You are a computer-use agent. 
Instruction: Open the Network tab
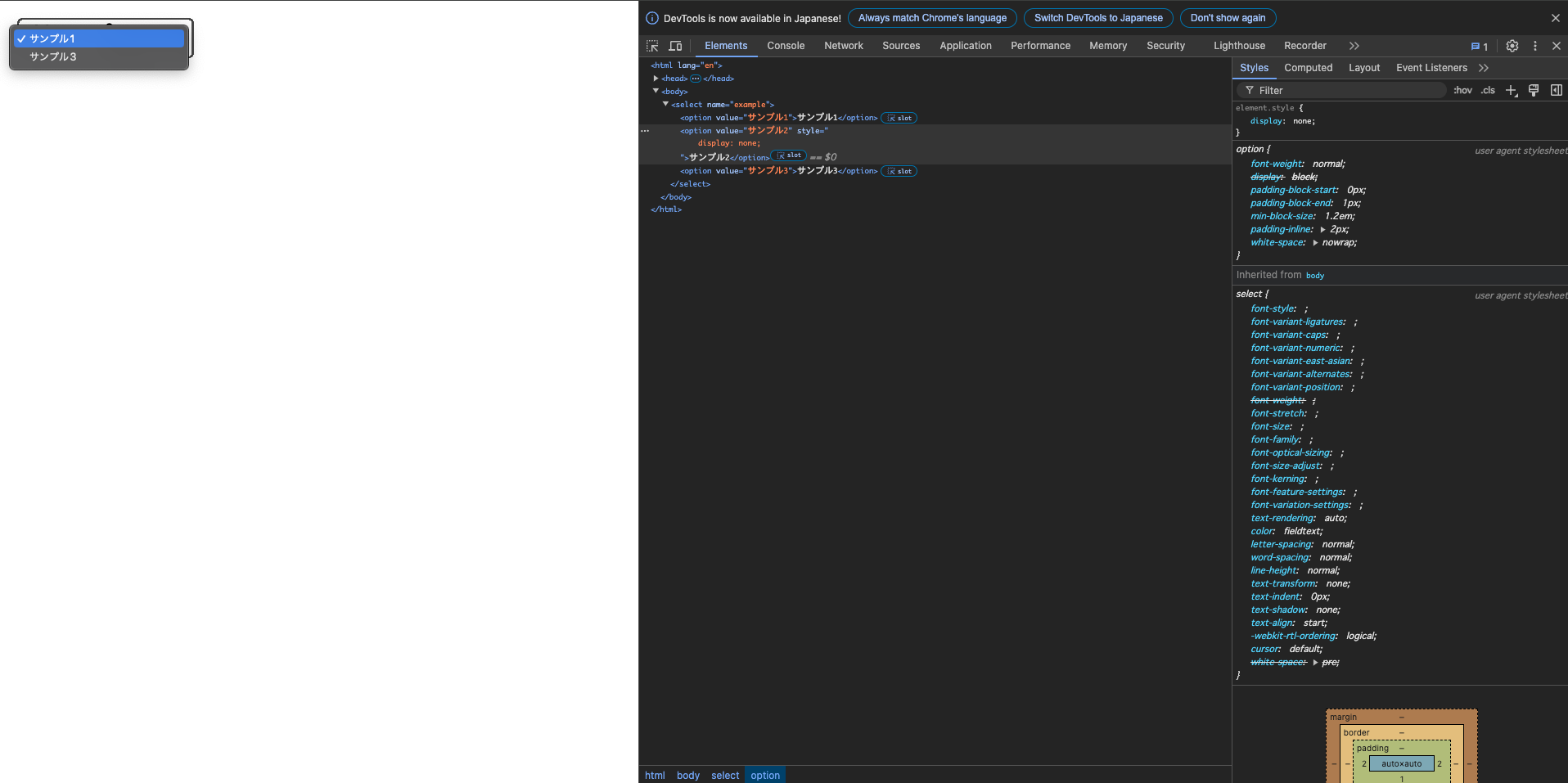point(844,46)
